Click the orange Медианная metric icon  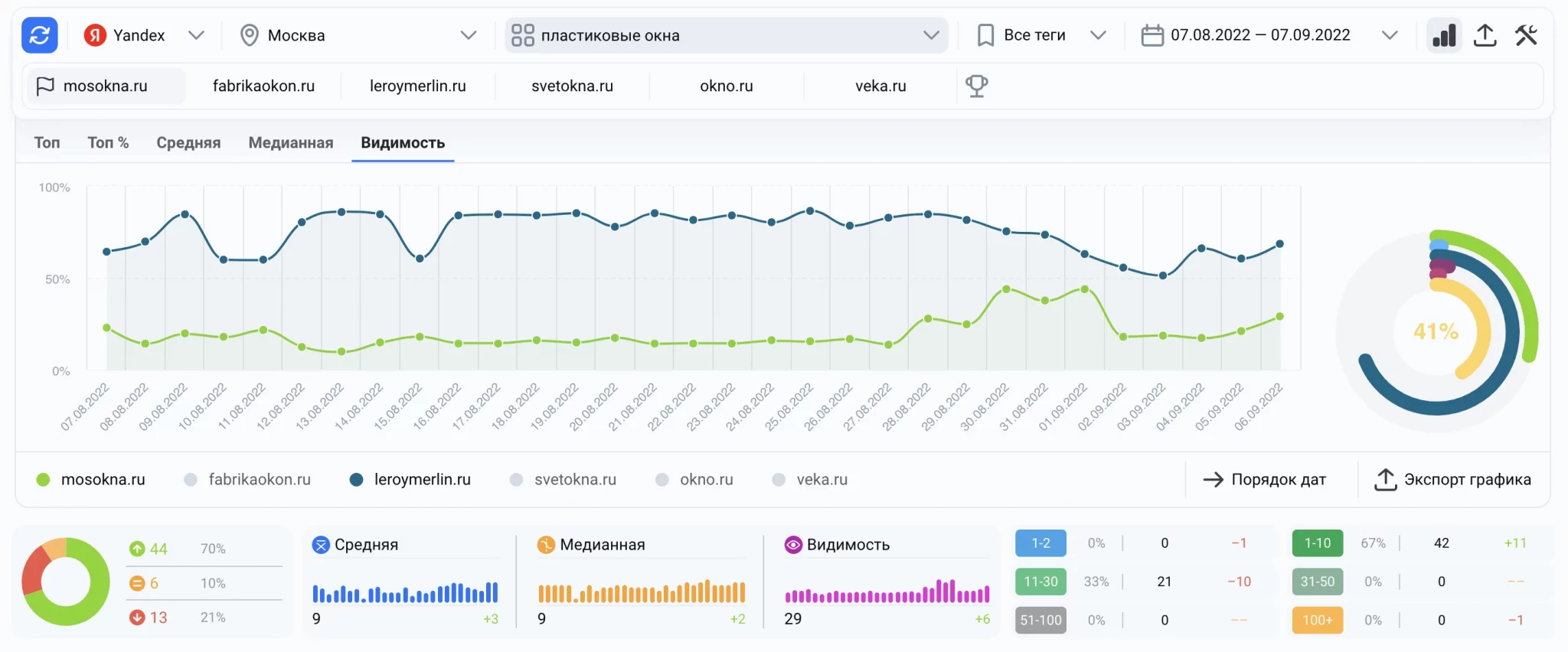tap(546, 545)
